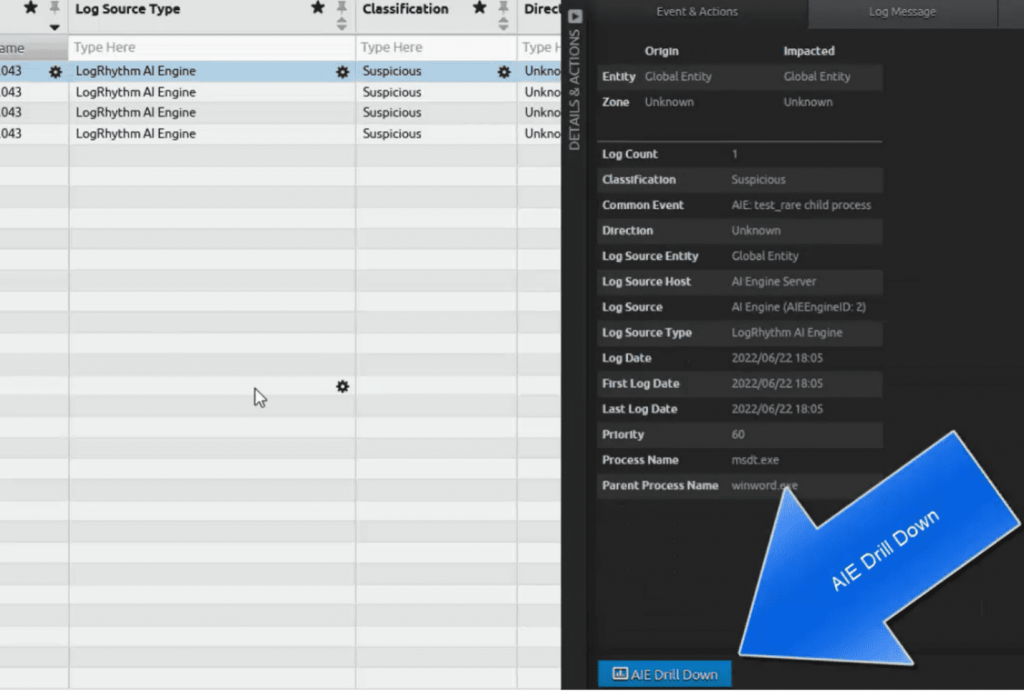Click Origin Entity value Global Entity
Screen dimensions: 1024x693
pos(678,76)
